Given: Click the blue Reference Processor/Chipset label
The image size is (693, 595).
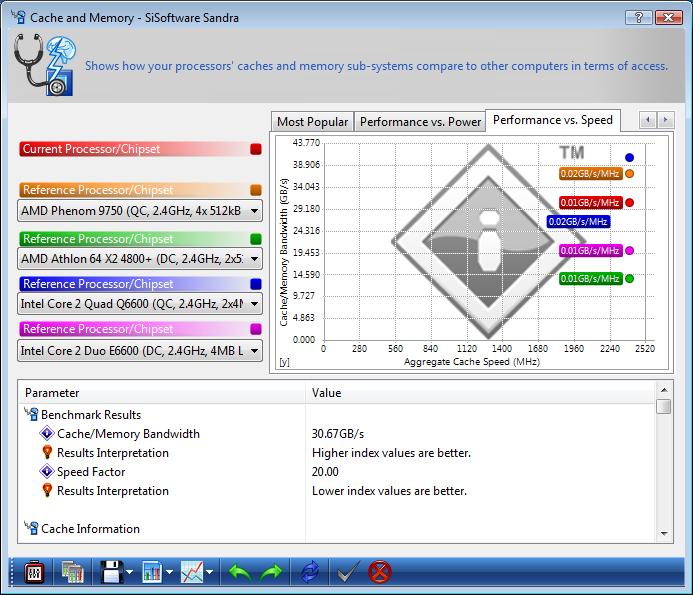Looking at the screenshot, I should tap(98, 284).
